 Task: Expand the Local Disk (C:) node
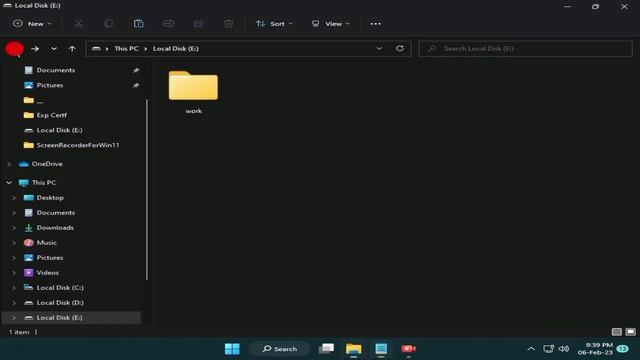[x=14, y=288]
